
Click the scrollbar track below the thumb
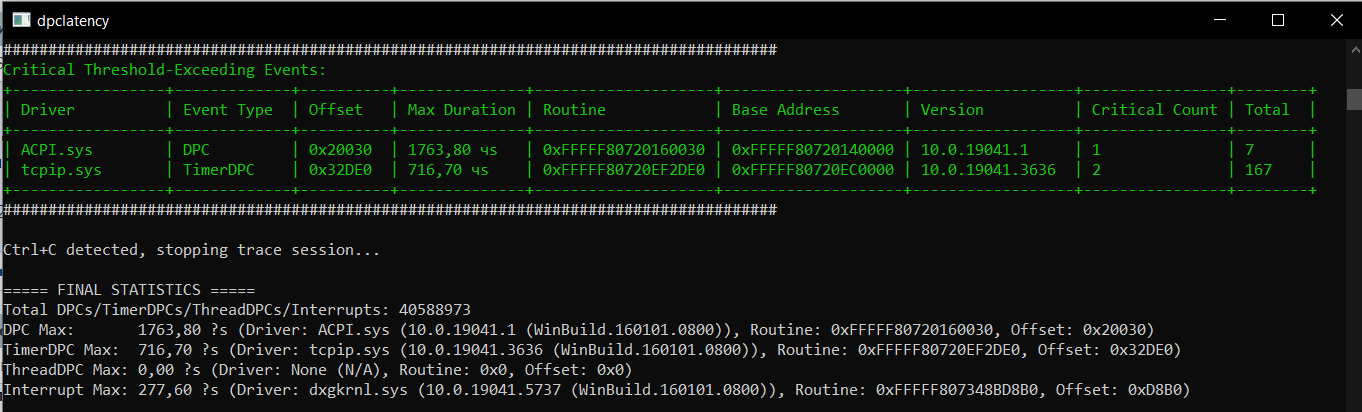point(1353,260)
